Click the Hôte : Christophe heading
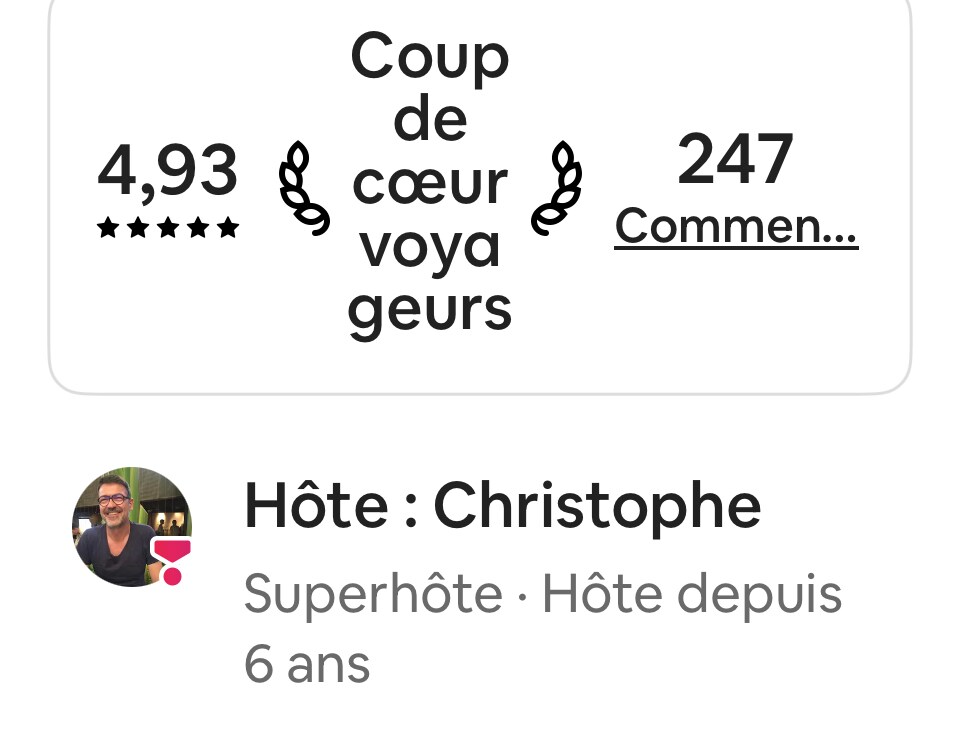Viewport: 960px width, 745px height. (502, 506)
